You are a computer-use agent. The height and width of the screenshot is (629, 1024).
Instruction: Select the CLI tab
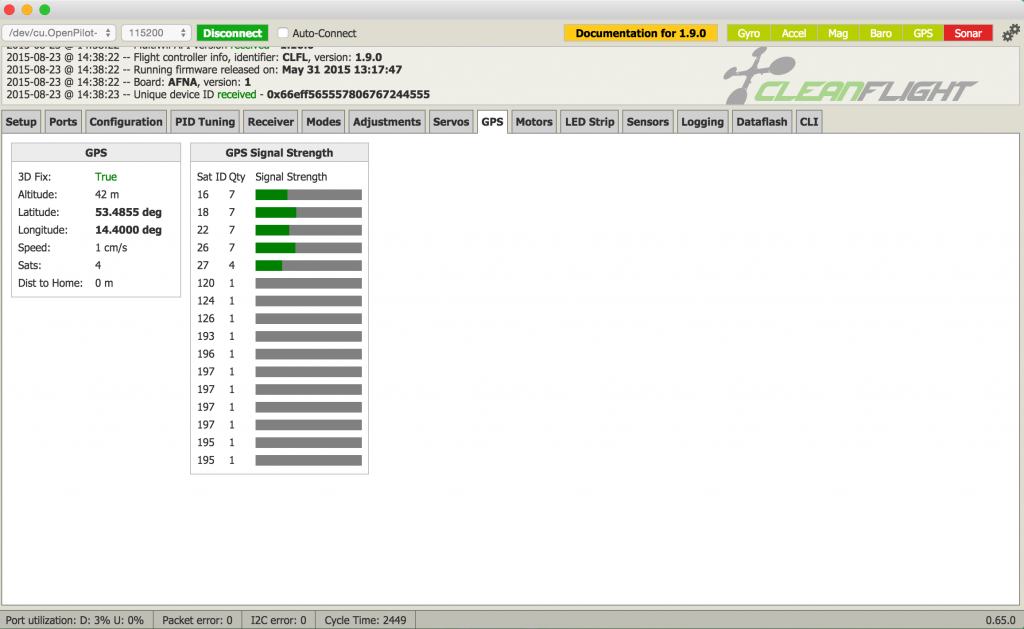[x=808, y=122]
